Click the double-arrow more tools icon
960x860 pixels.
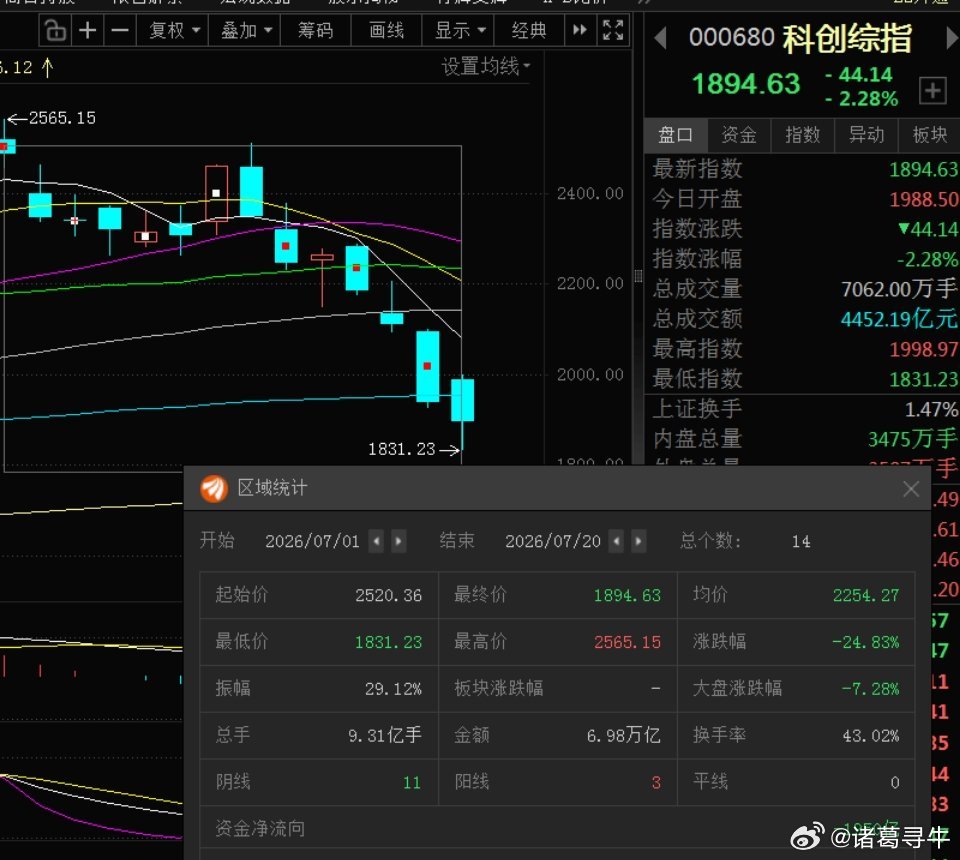point(579,30)
